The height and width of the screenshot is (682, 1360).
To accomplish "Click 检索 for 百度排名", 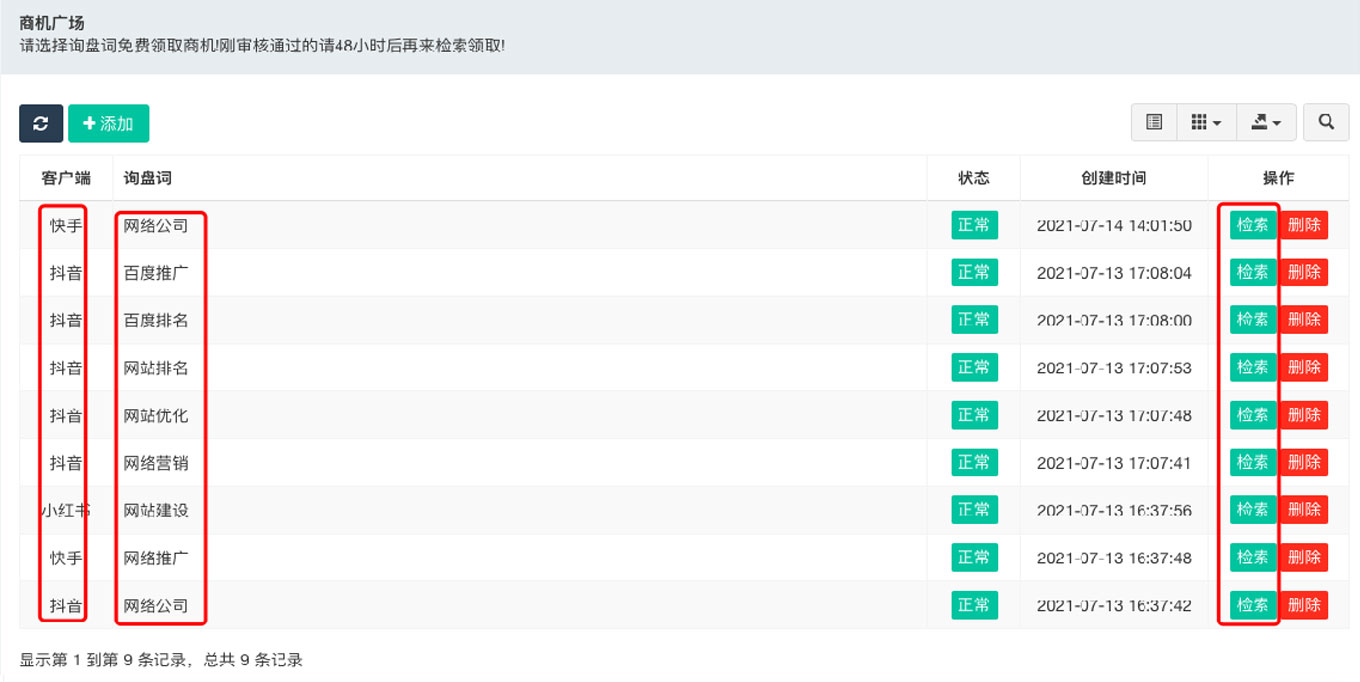I will [x=1253, y=320].
